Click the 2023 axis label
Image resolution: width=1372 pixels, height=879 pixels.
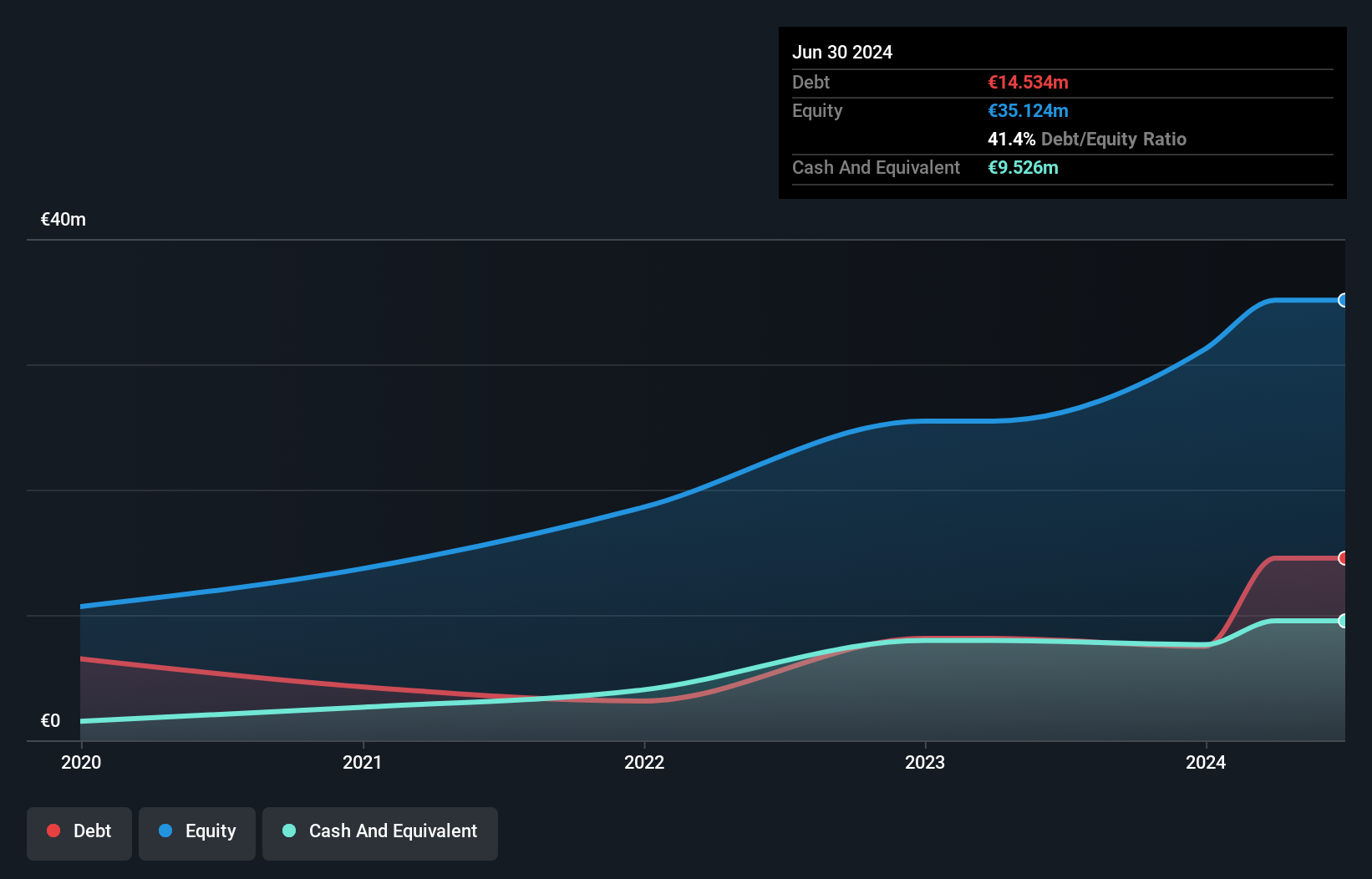point(925,762)
